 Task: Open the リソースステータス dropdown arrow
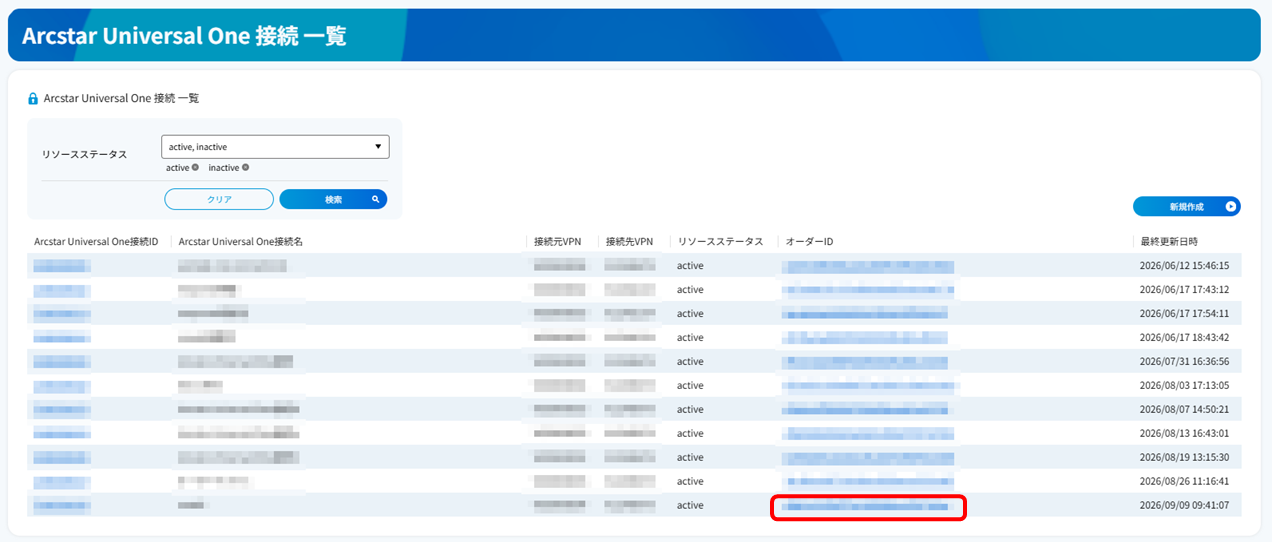point(378,147)
